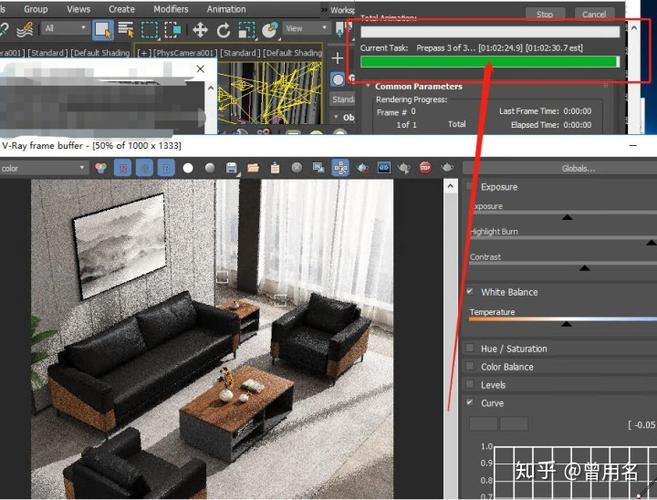
Task: Open the All selection filter dropdown
Action: click(x=65, y=30)
